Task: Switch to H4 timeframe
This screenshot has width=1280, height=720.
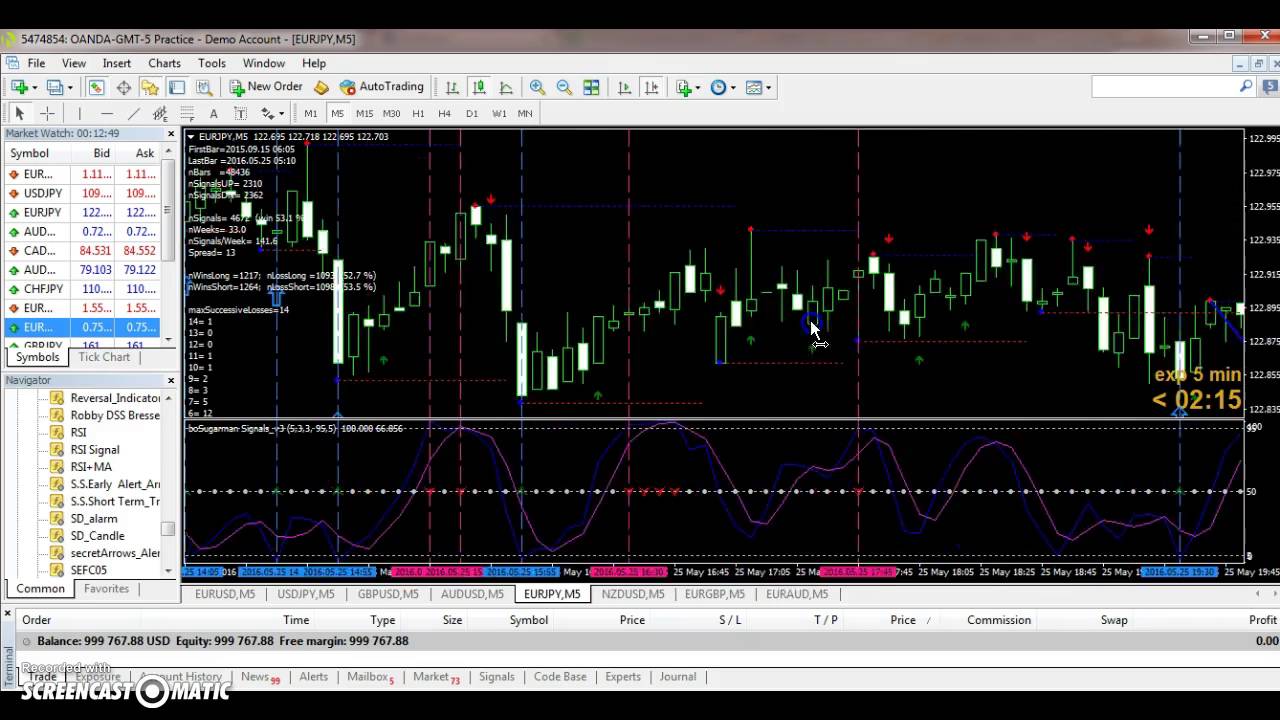Action: (444, 113)
